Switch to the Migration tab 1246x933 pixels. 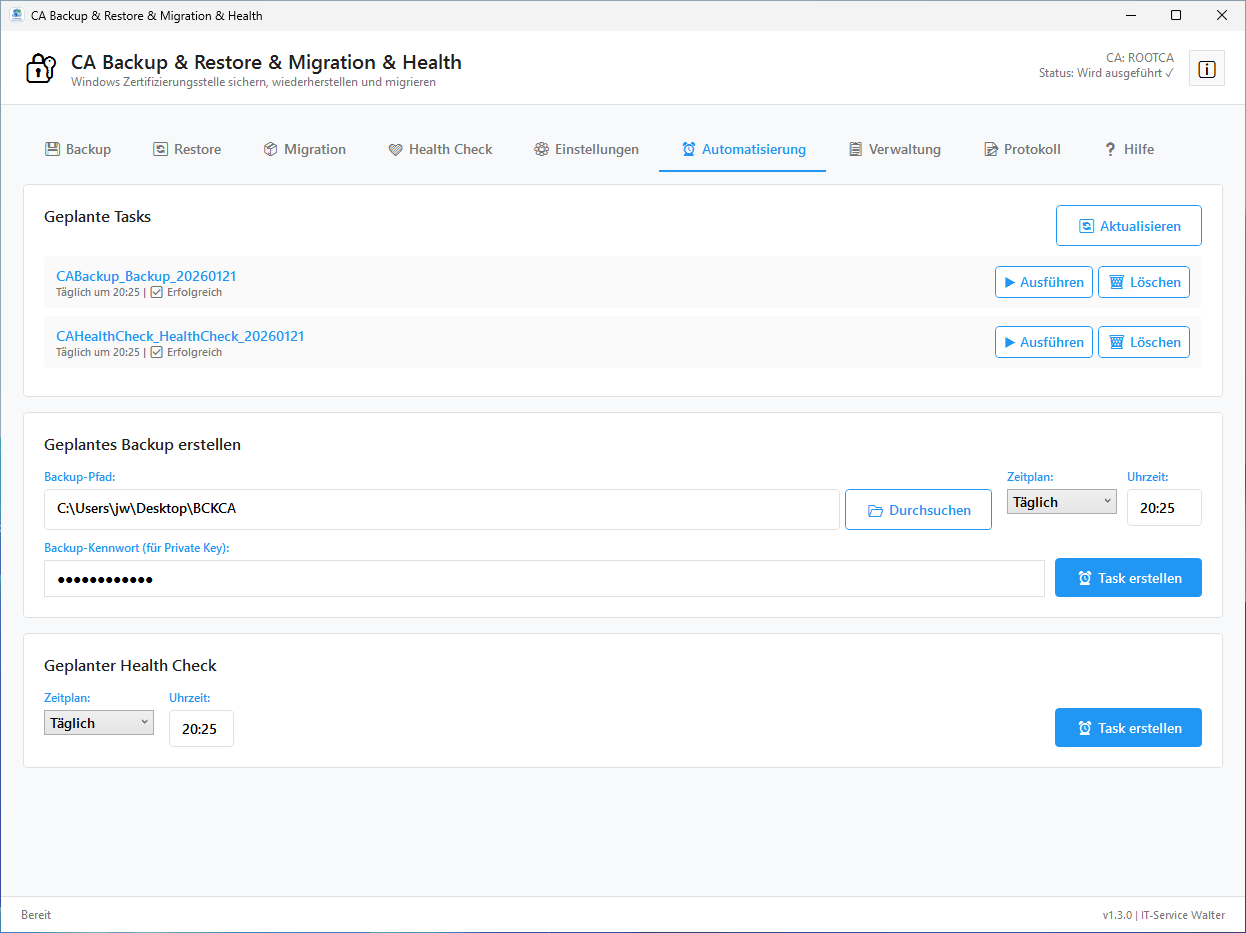[x=304, y=149]
